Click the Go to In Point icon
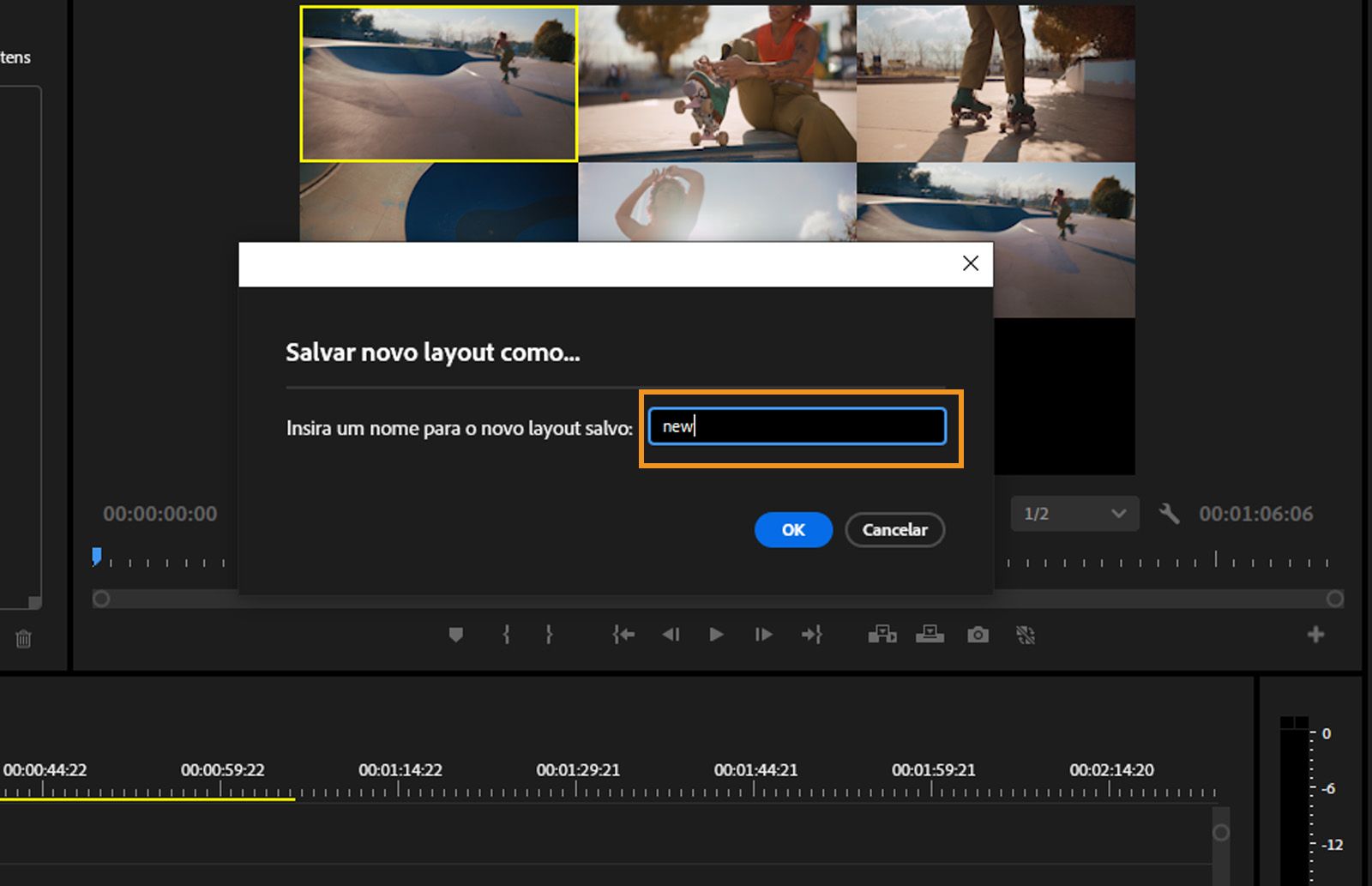The width and height of the screenshot is (1372, 886). 623,635
